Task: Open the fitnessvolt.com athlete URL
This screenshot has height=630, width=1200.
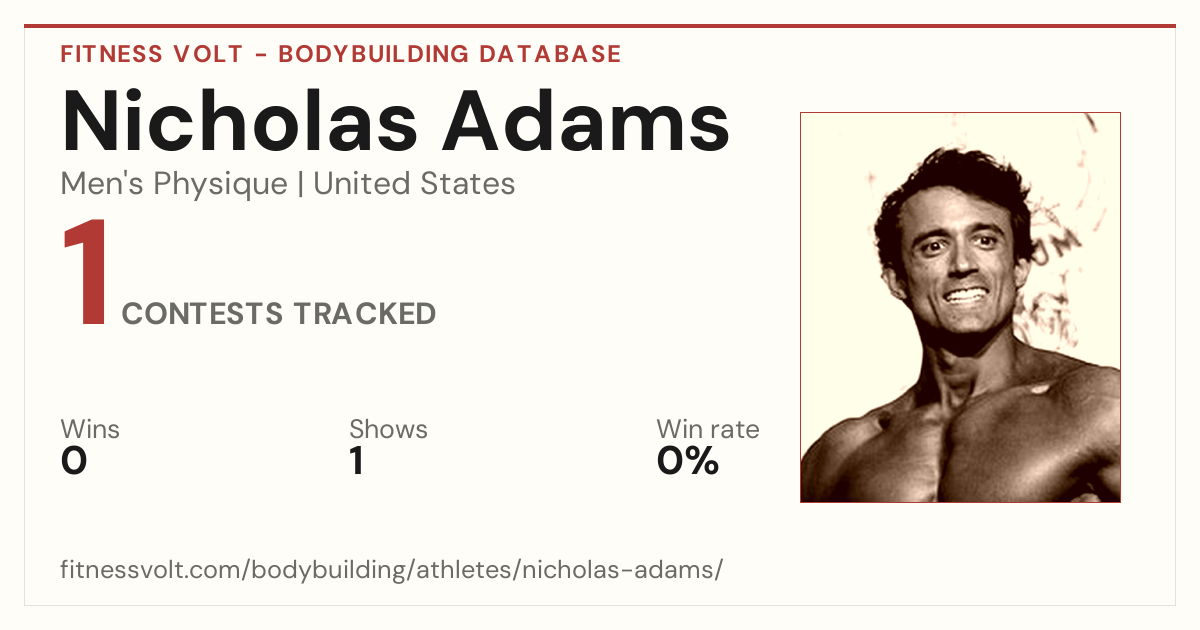Action: pyautogui.click(x=392, y=571)
